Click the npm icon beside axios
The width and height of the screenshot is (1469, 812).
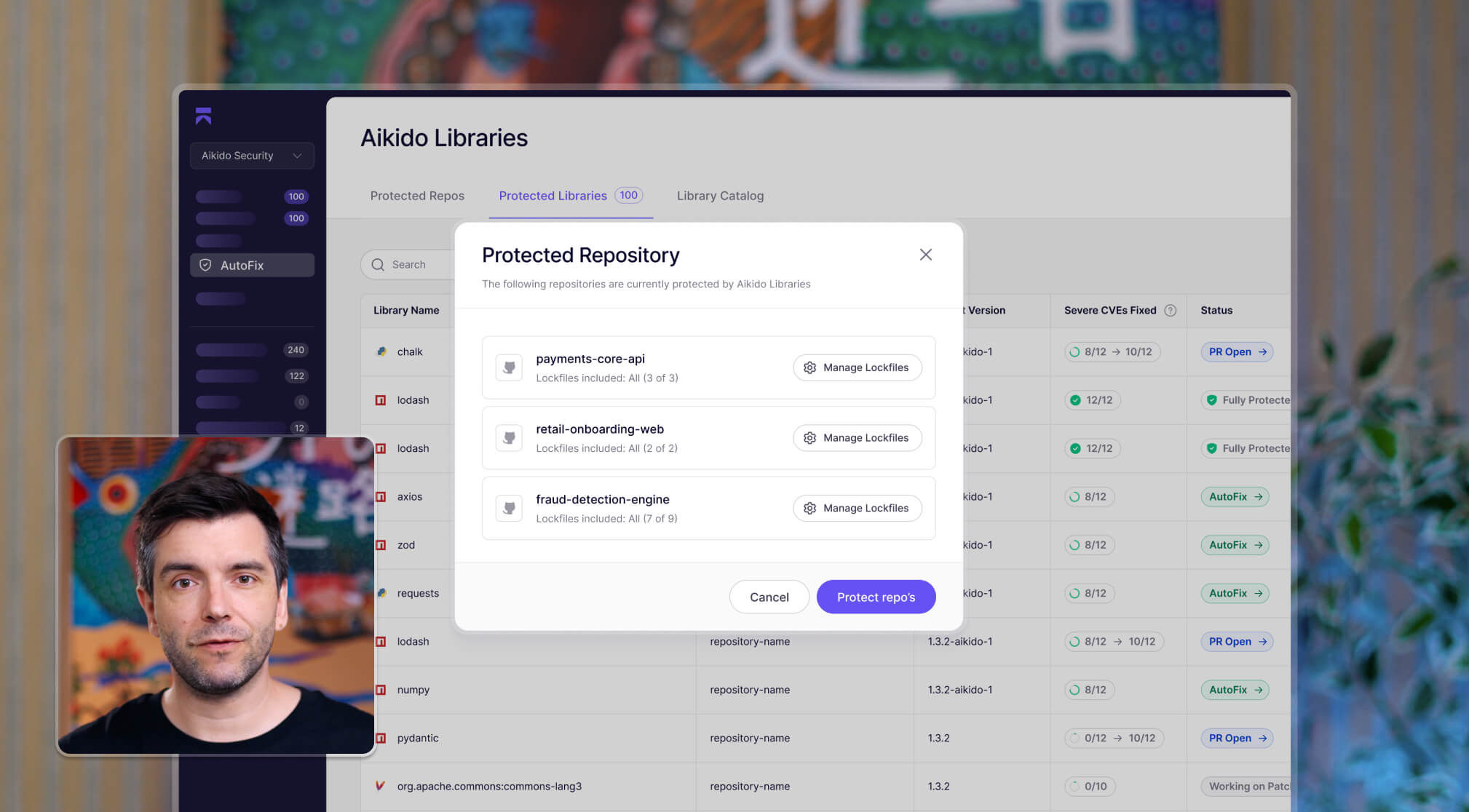(381, 497)
